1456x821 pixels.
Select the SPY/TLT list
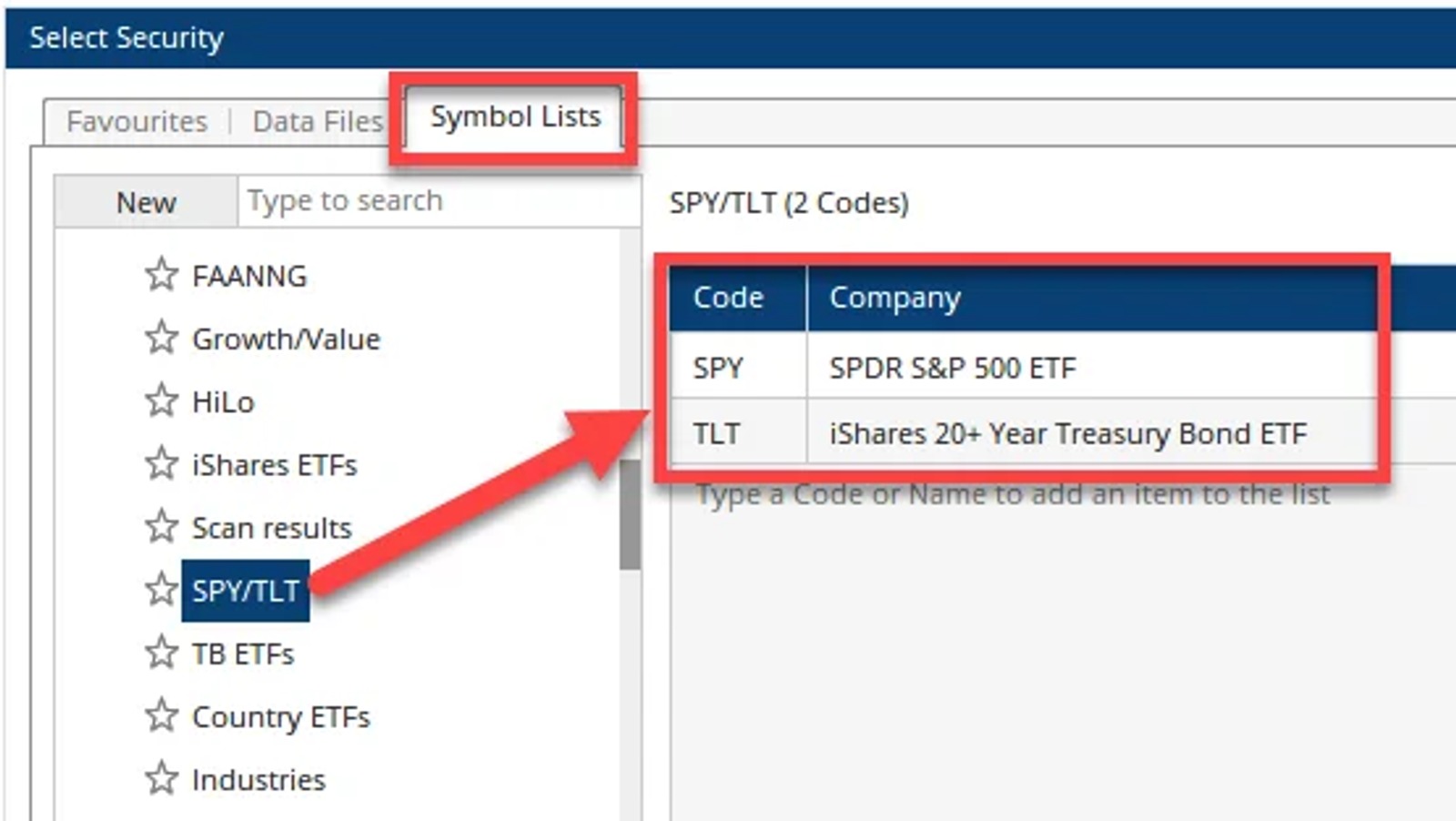point(246,591)
